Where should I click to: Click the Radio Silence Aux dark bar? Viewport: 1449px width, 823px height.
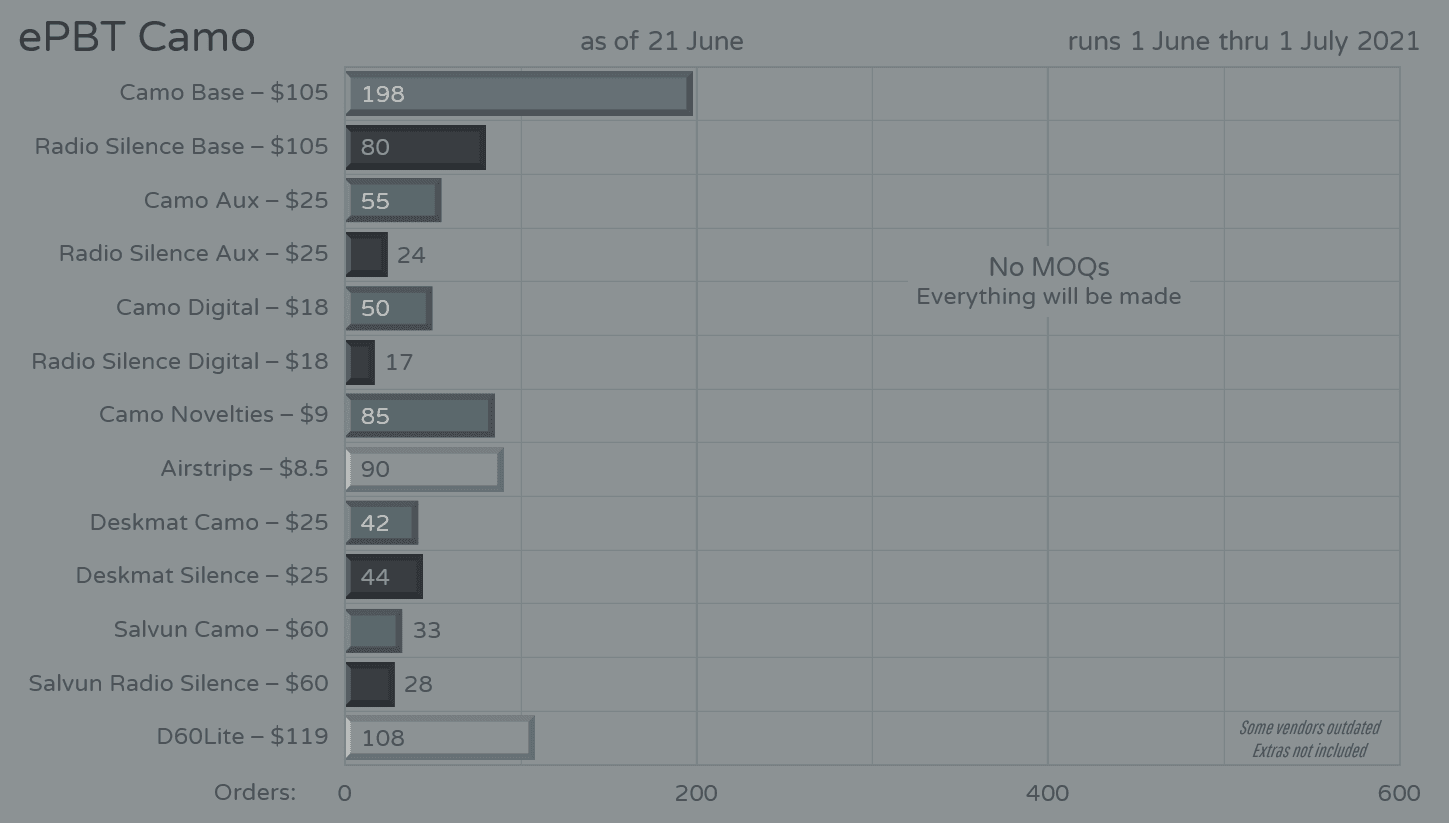(x=366, y=255)
